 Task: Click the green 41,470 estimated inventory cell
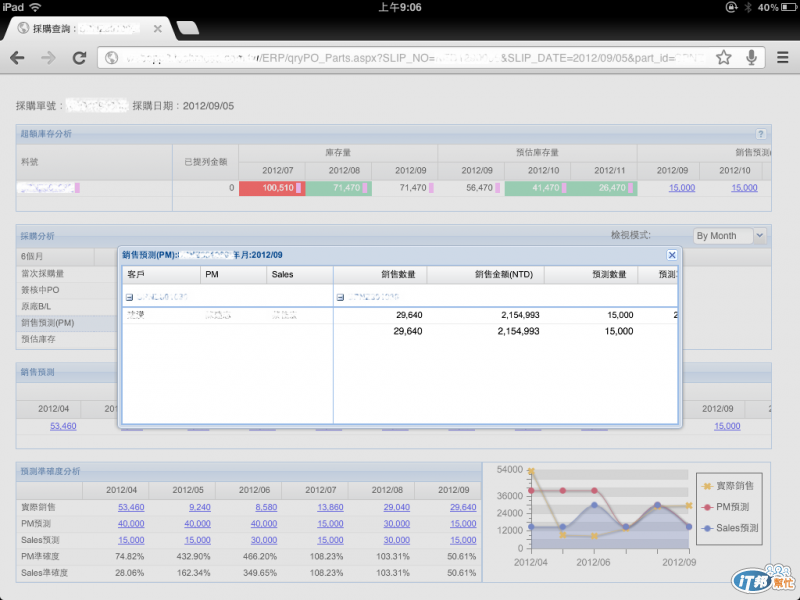pos(537,188)
